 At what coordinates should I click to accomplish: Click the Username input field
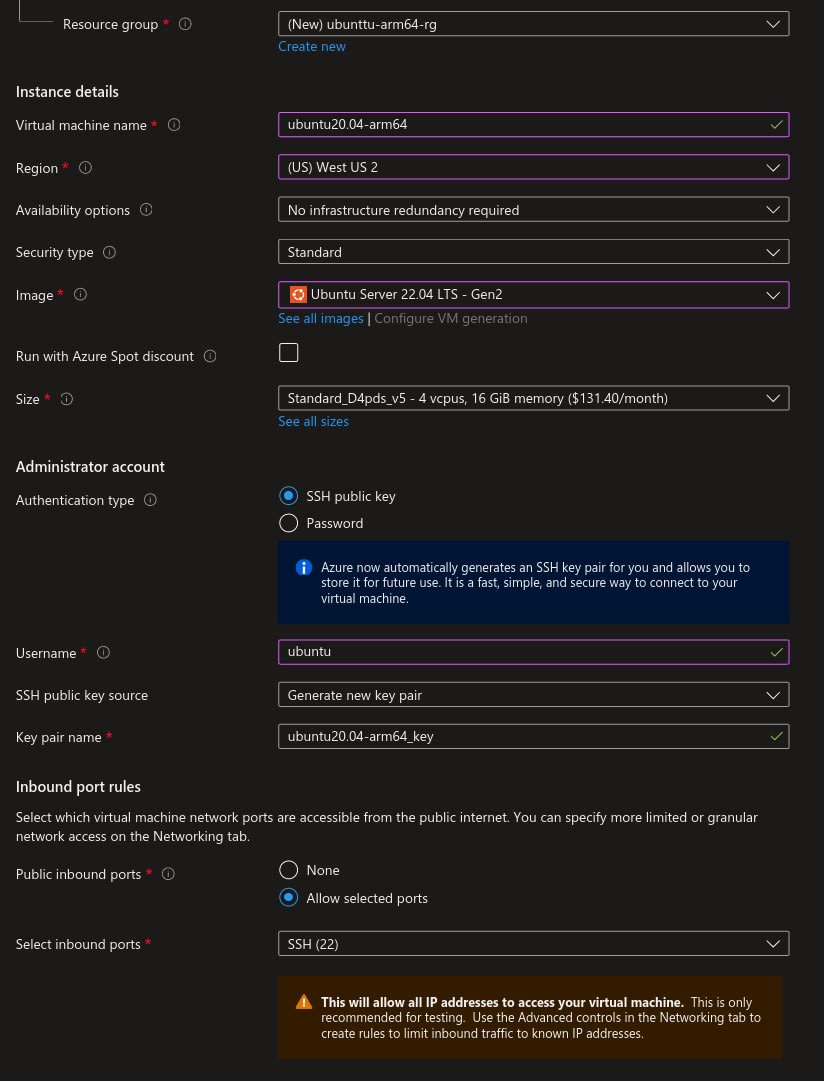(533, 652)
